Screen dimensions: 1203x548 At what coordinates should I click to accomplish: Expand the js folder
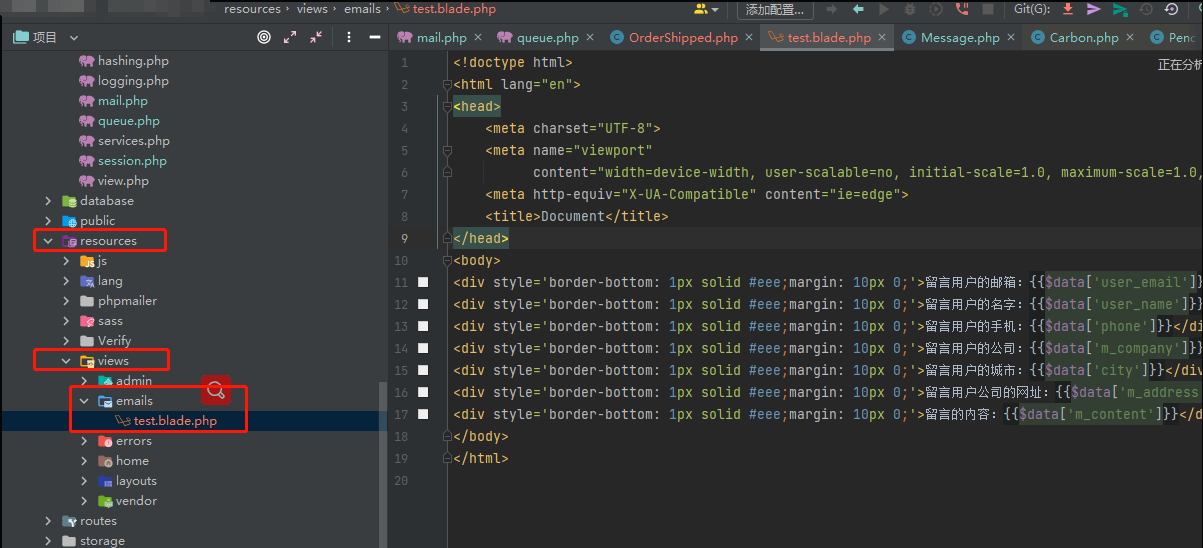pyautogui.click(x=66, y=261)
